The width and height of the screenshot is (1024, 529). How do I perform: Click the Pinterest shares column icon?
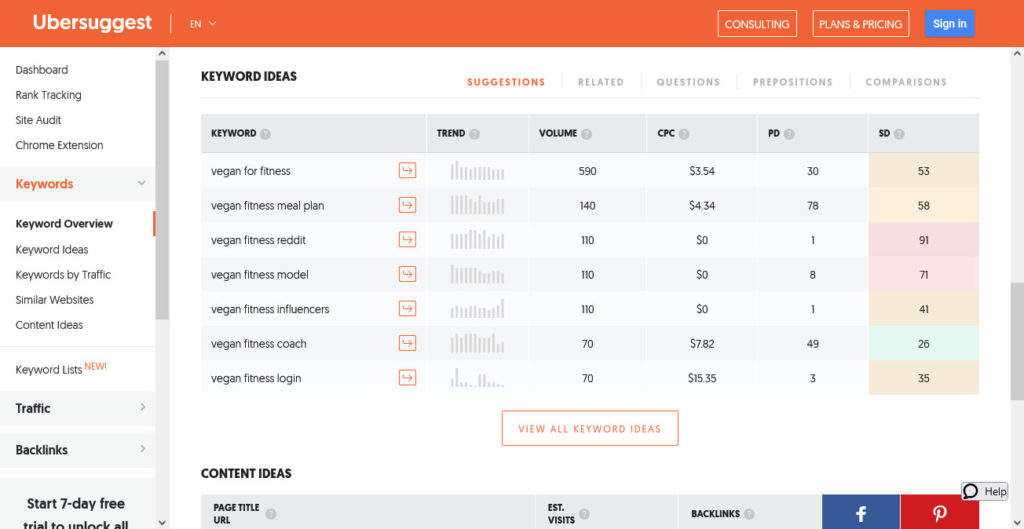(940, 512)
